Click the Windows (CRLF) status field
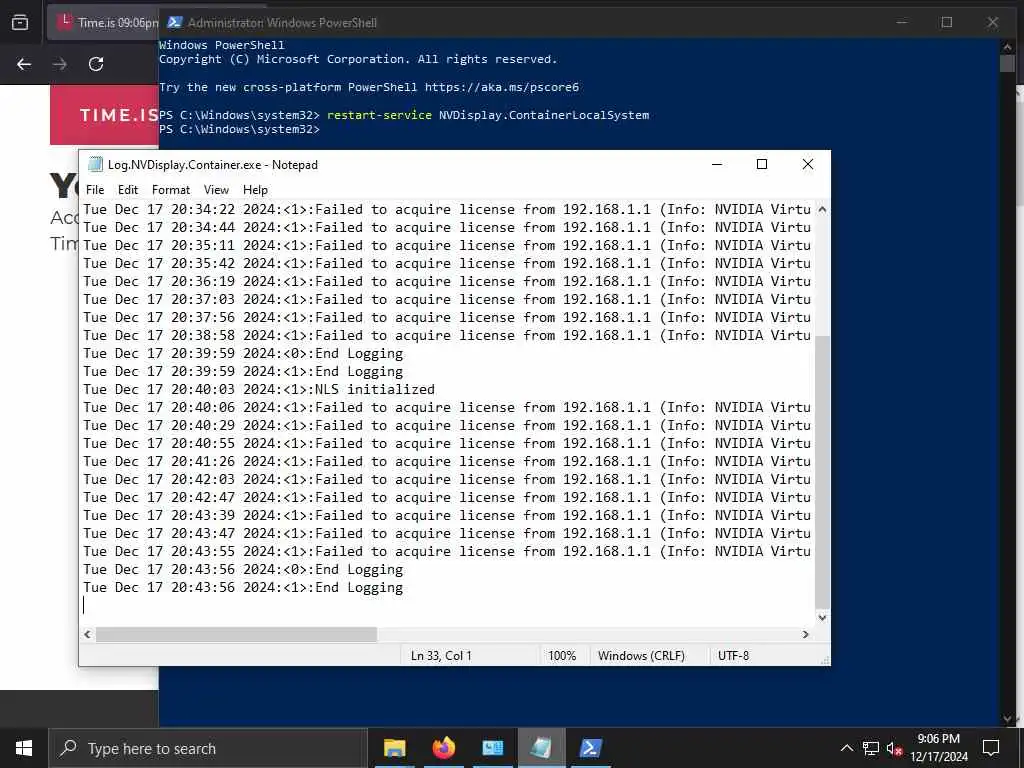Viewport: 1024px width, 768px height. coord(641,655)
